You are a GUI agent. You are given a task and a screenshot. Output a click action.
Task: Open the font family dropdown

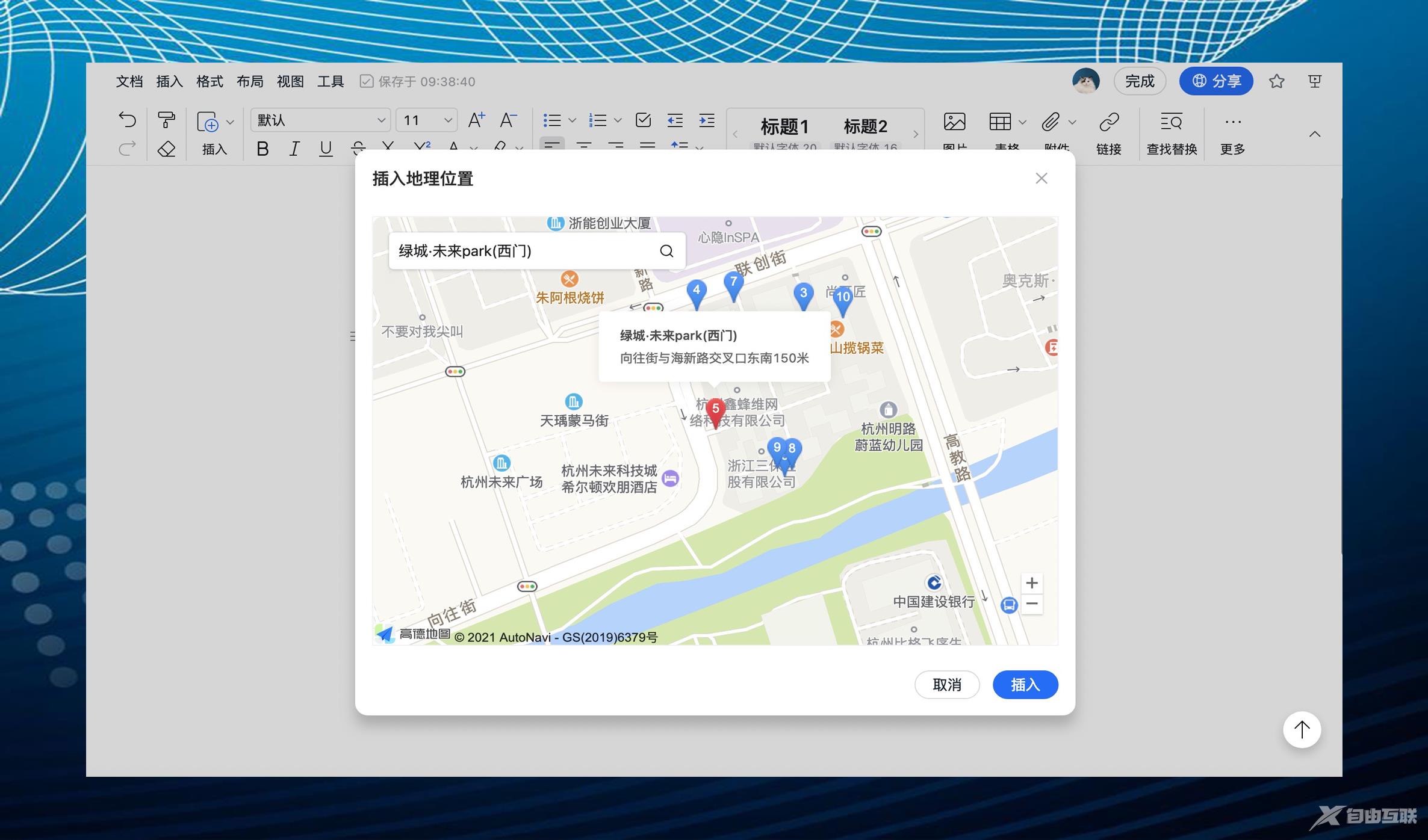pos(320,120)
